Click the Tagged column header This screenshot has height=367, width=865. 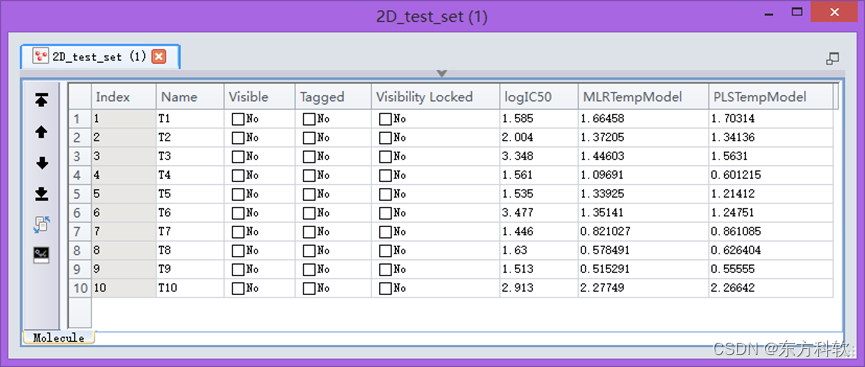pos(333,97)
